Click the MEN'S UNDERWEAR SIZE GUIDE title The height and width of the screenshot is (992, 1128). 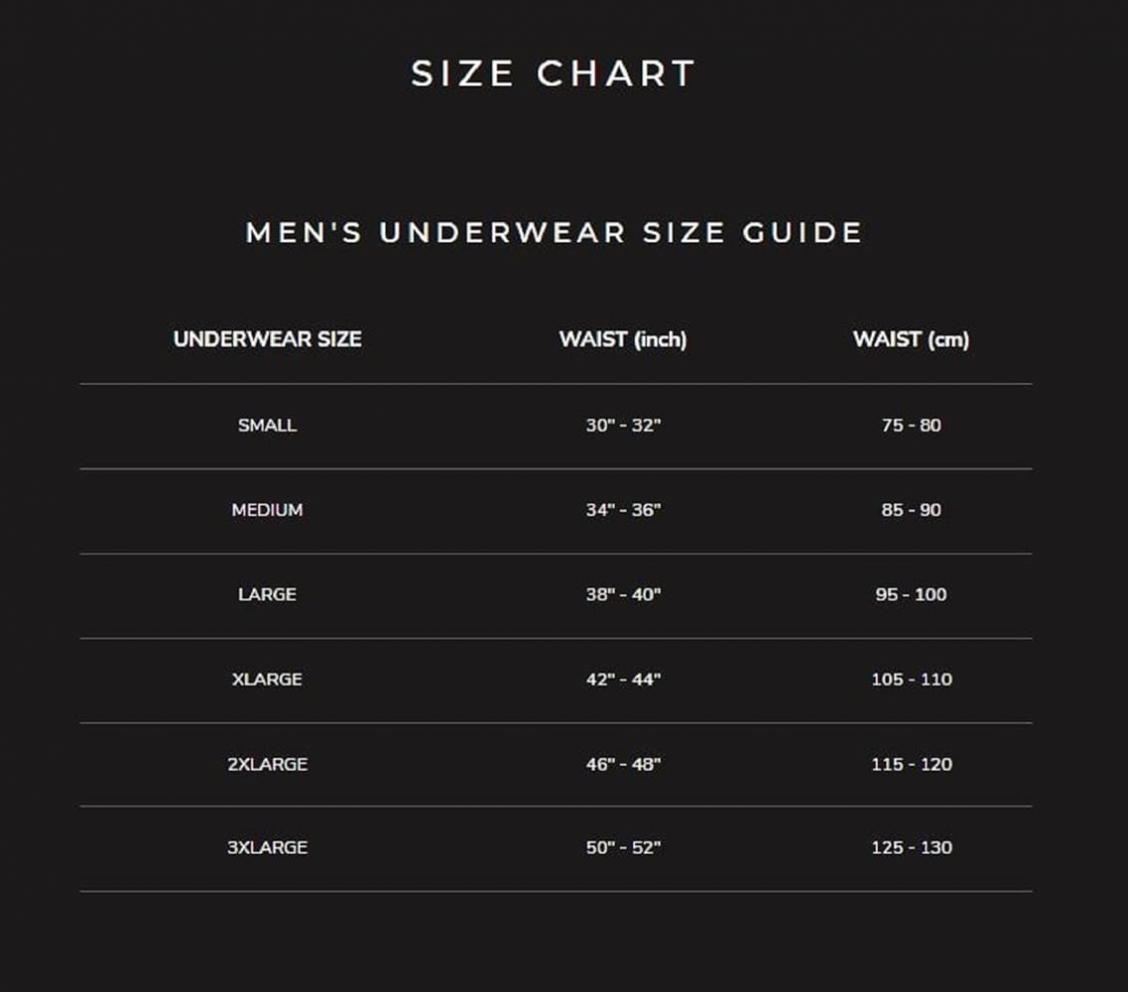click(554, 232)
